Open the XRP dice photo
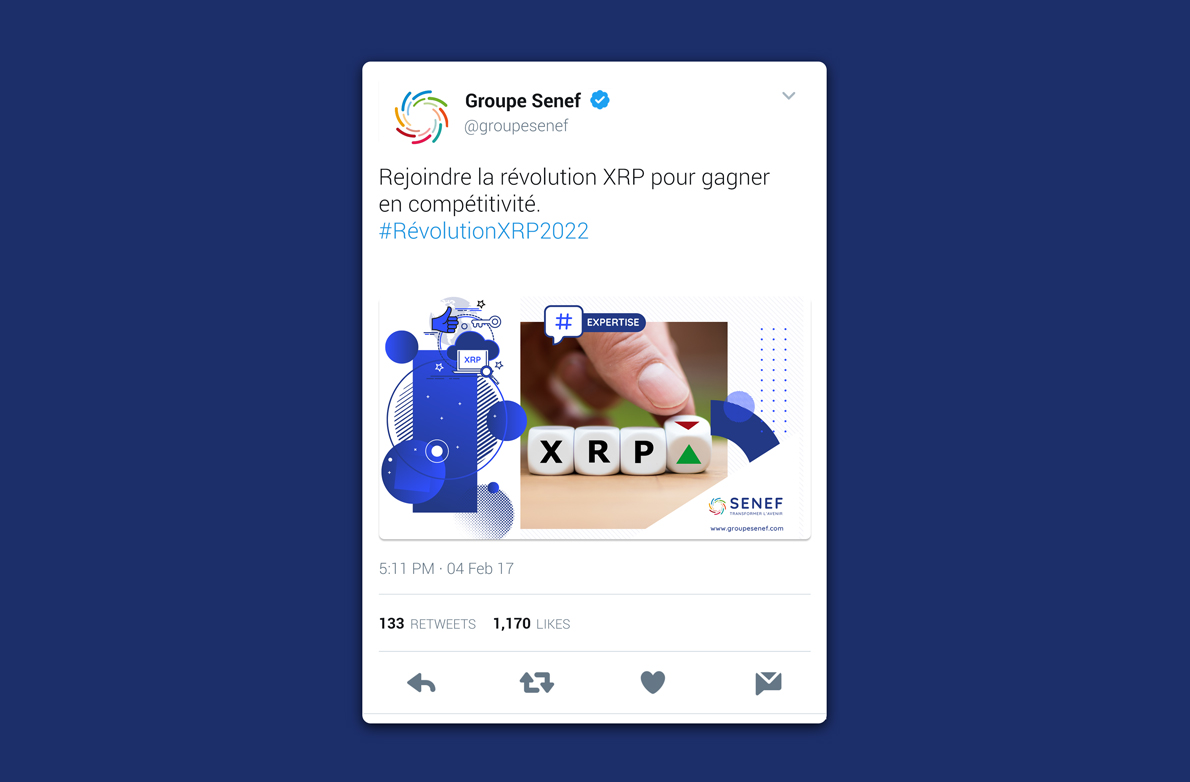Image resolution: width=1190 pixels, height=782 pixels. 624,425
